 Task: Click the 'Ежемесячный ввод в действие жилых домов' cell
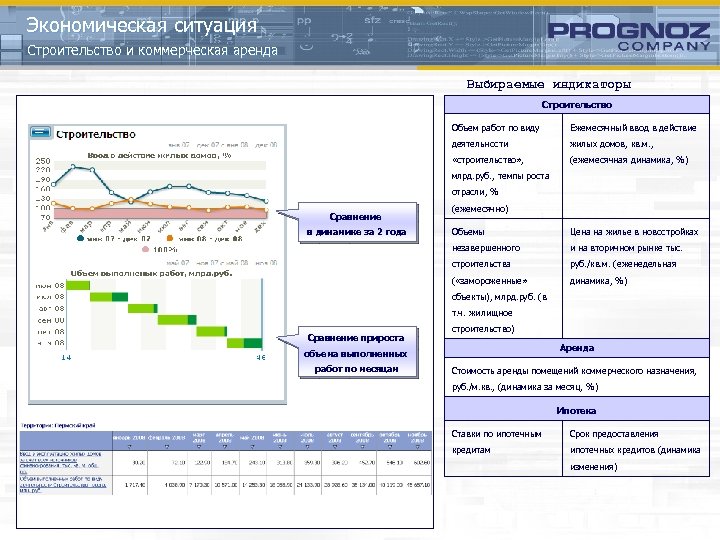636,166
